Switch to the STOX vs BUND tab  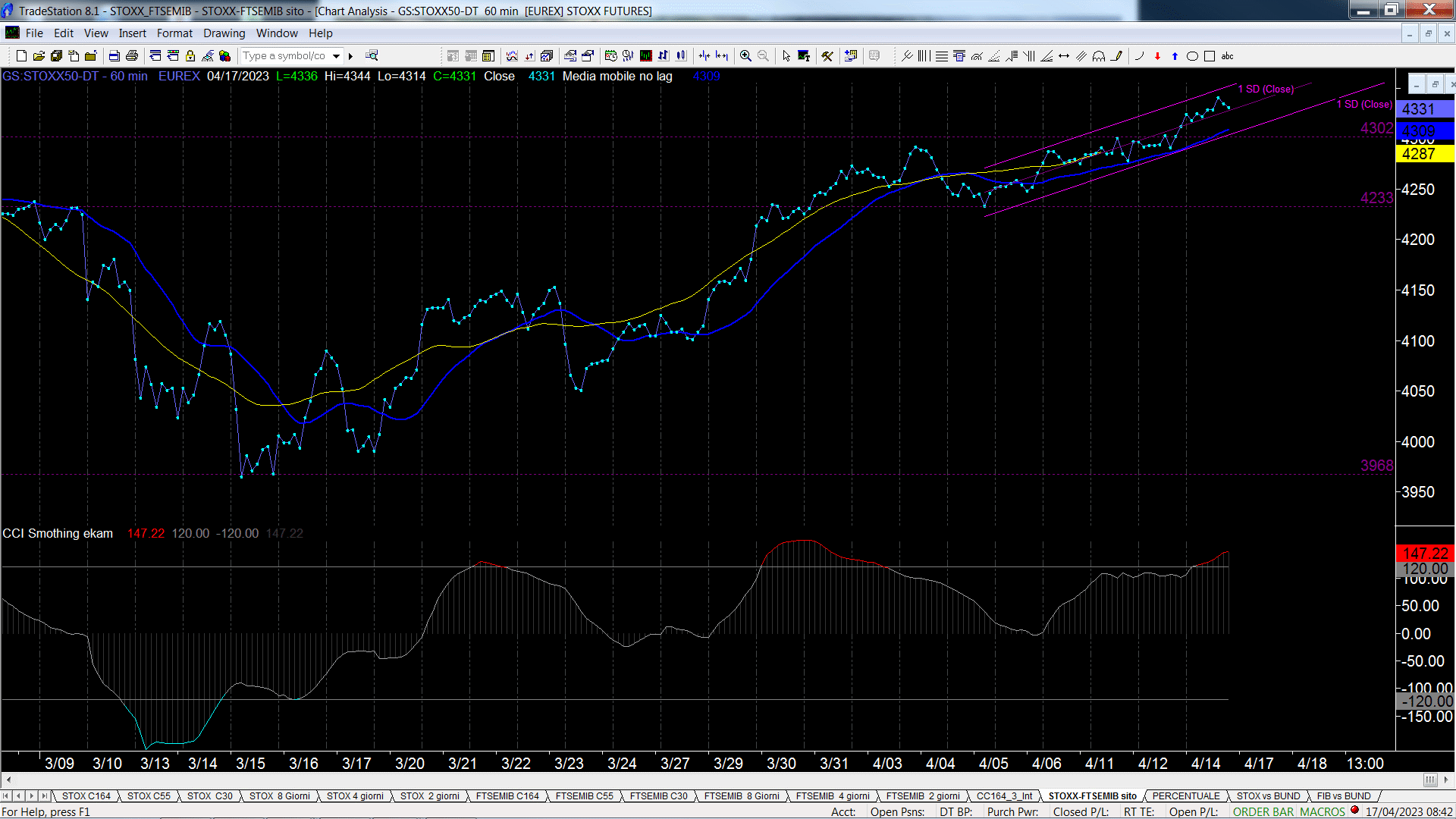coord(1269,796)
